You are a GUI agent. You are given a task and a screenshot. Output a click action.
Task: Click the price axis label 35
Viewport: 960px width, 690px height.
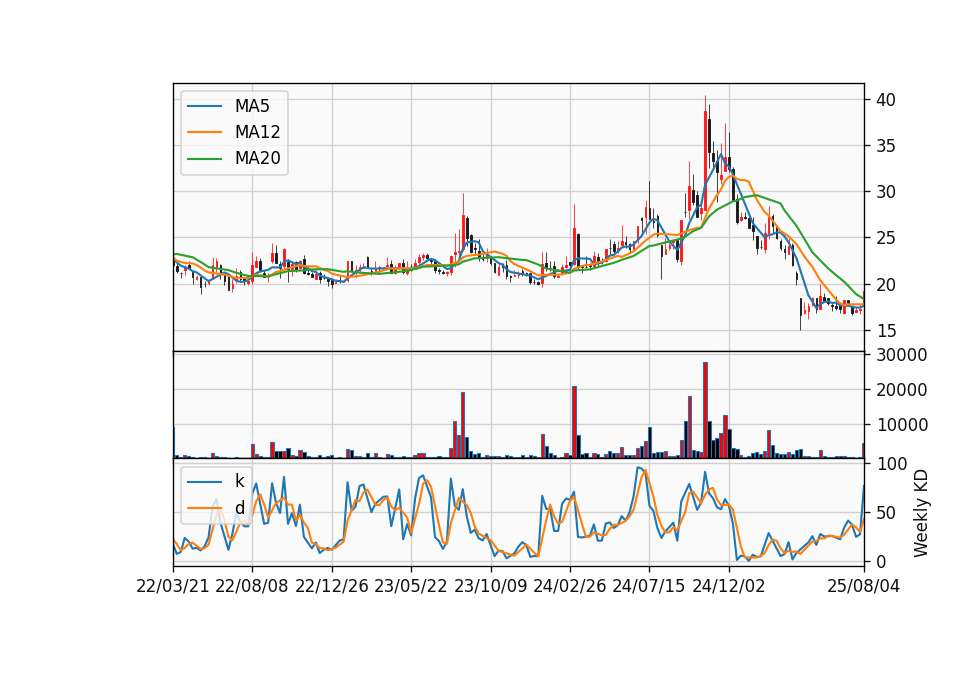click(885, 146)
